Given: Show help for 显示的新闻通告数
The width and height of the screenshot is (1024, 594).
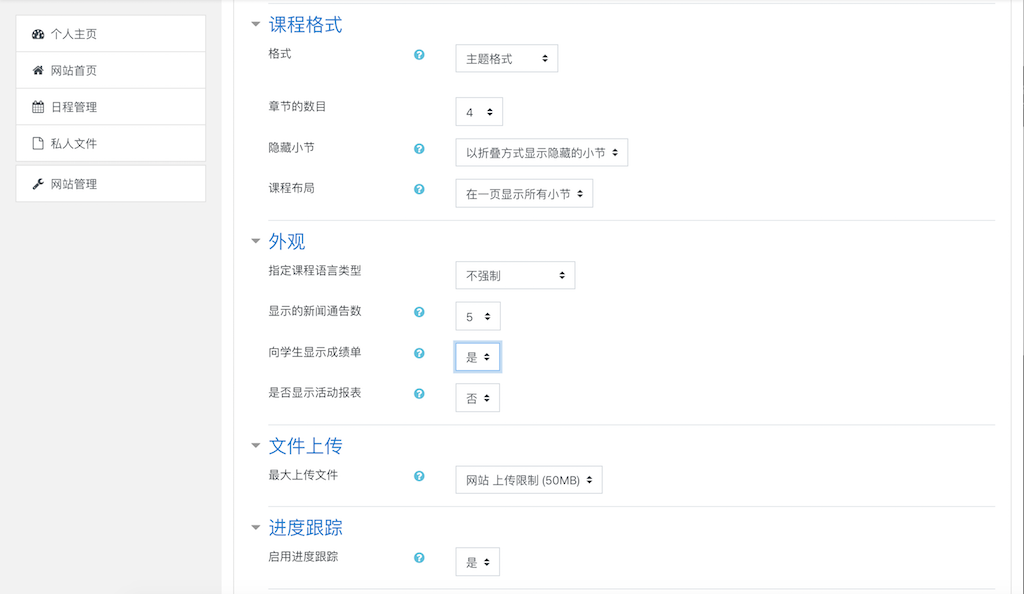Looking at the screenshot, I should (419, 312).
